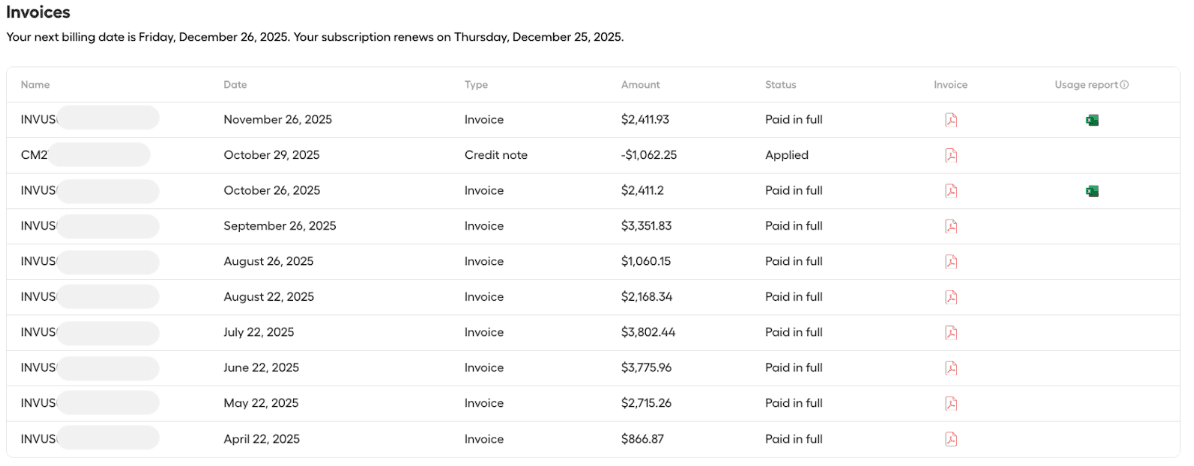Download PDF for July 22, 2025 invoice
1194x466 pixels.
coord(951,333)
